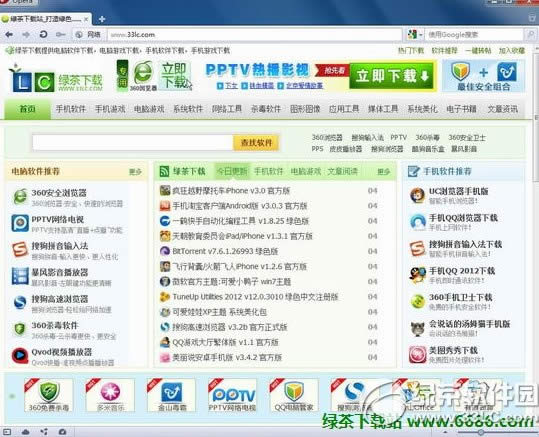
Task: Switch to the 文章阅读 tab
Action: pos(343,171)
